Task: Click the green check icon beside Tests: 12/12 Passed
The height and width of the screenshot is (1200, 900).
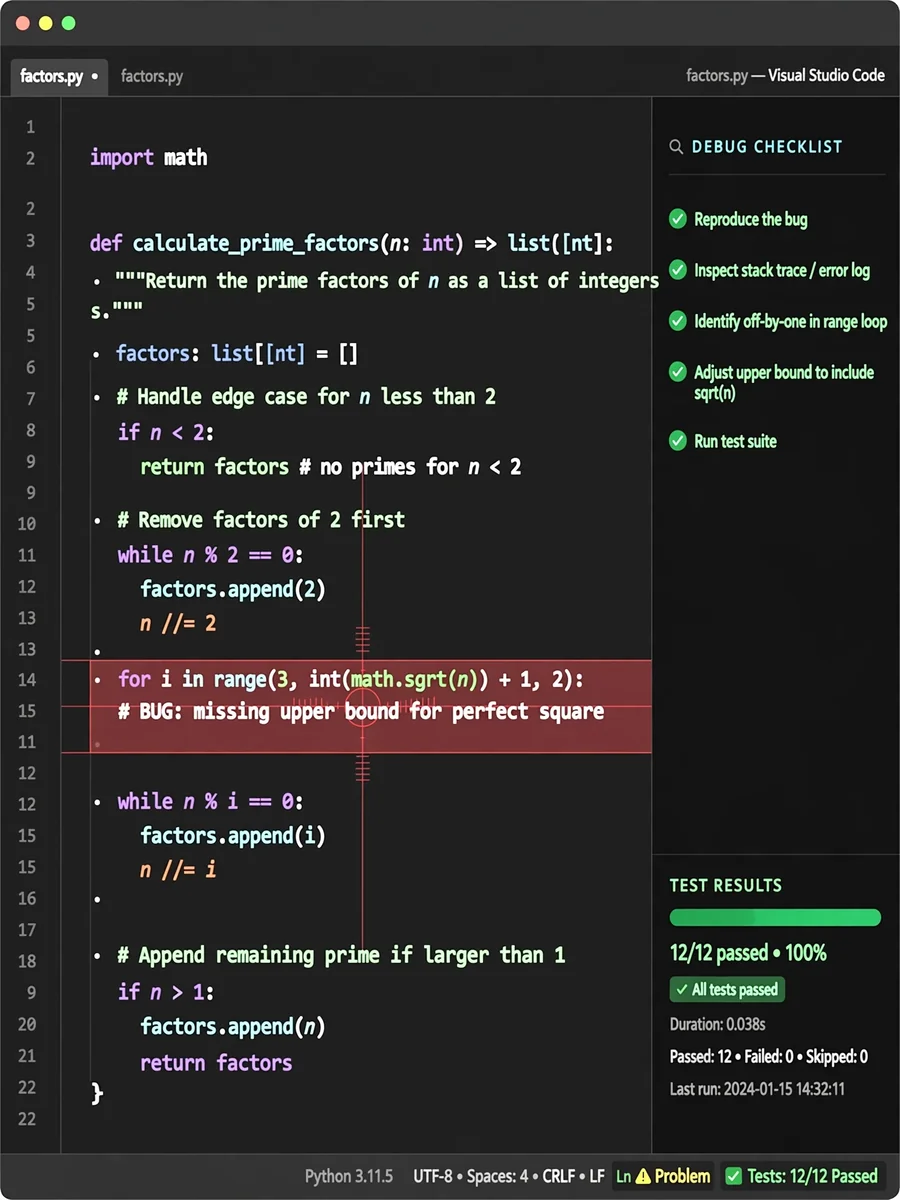Action: 733,1176
